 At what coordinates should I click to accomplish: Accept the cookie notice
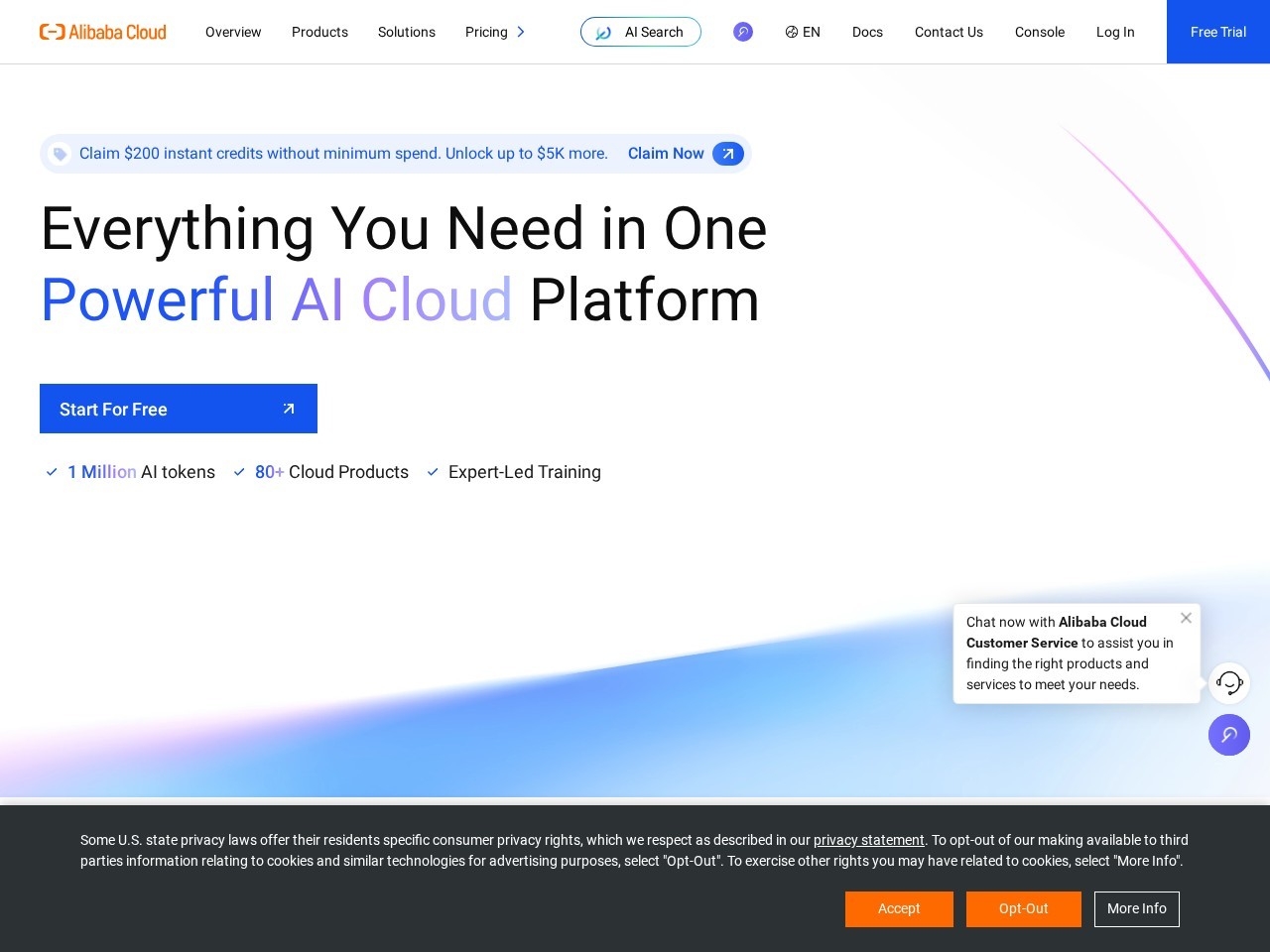point(899,909)
